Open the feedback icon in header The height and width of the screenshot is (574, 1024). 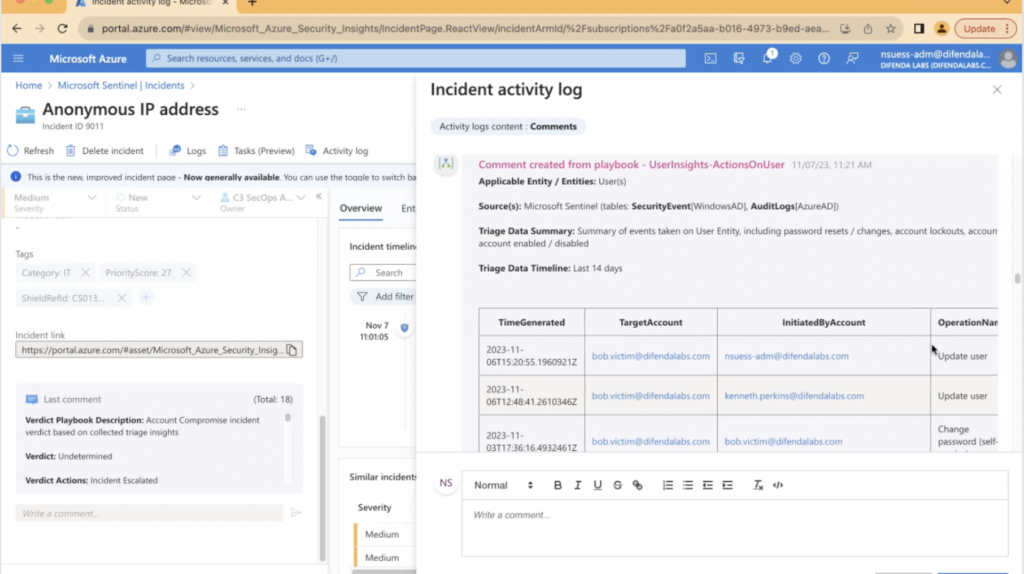pos(852,58)
